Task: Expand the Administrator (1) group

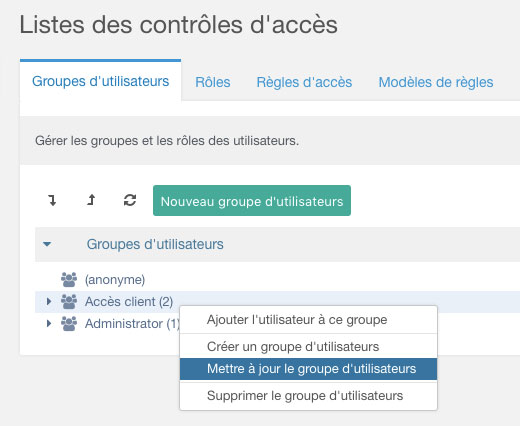Action: 49,323
